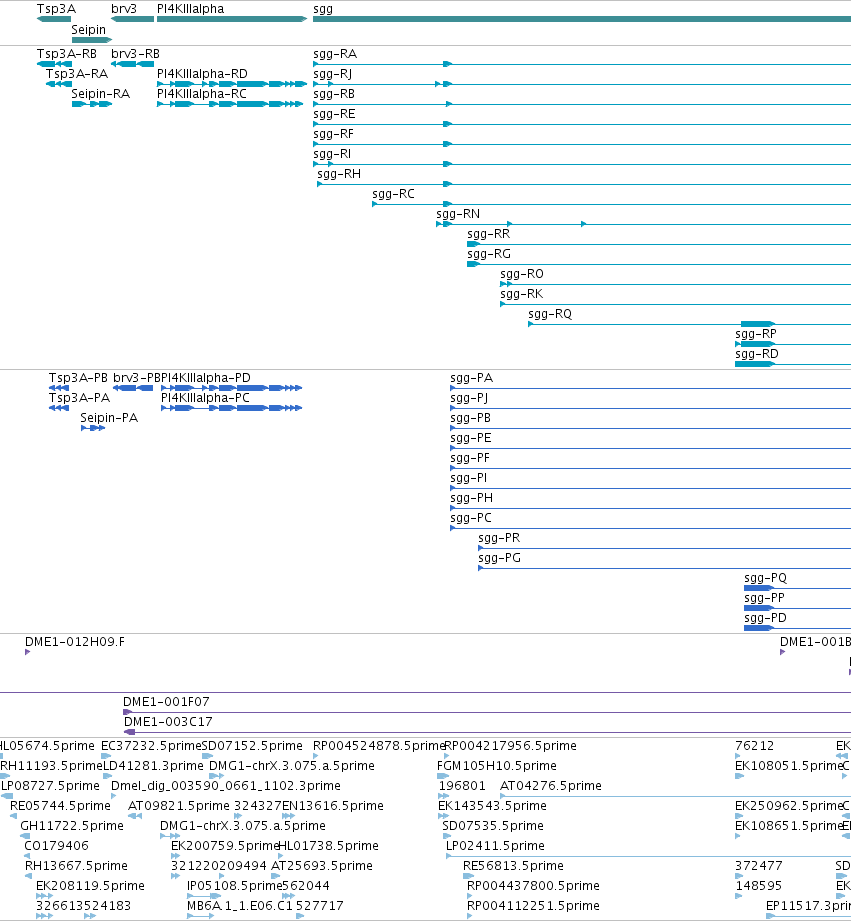Select the sgg-RD transcript label
The image size is (851, 921).
[x=756, y=354]
